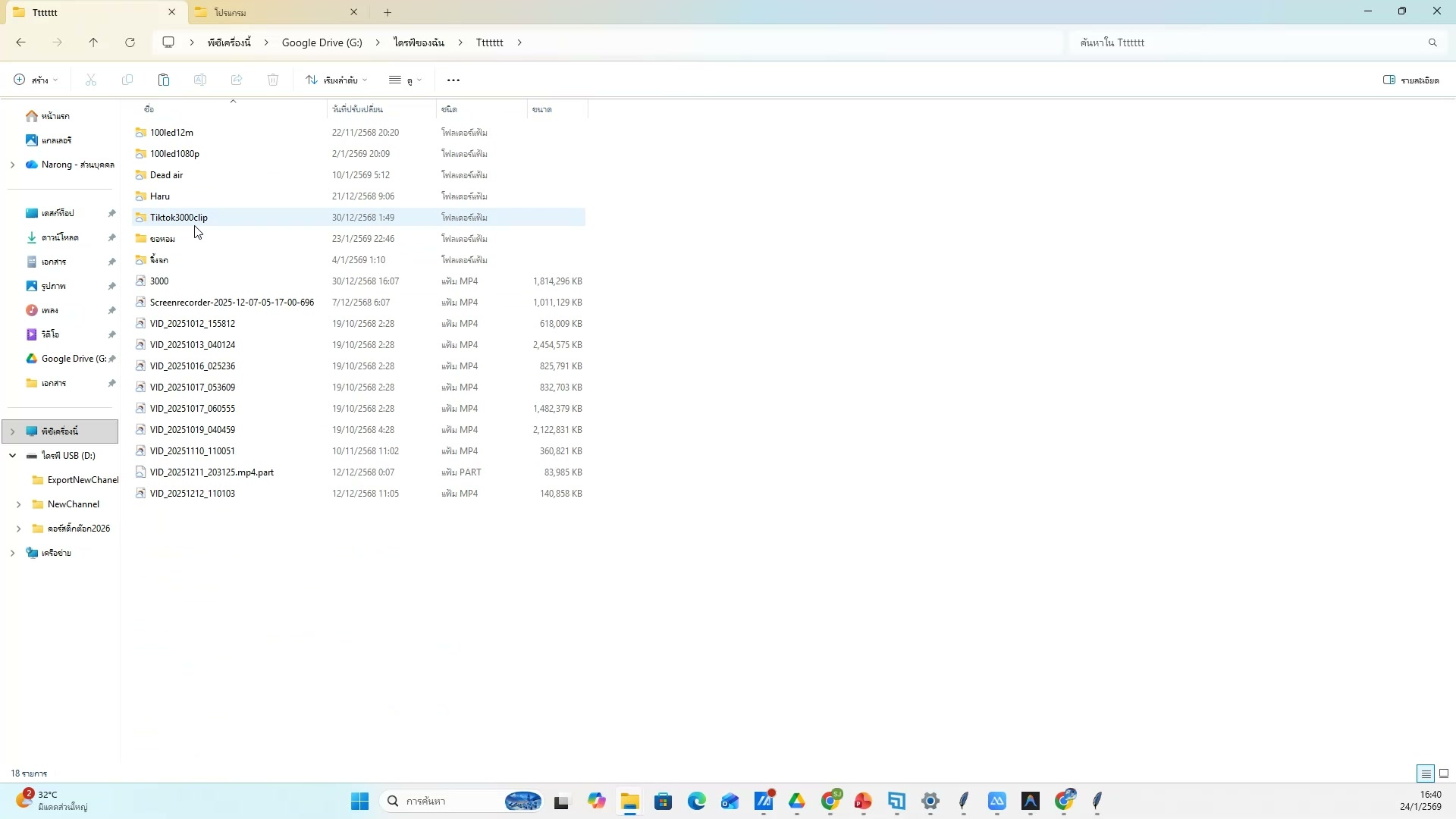Click the Google Drive (G:) breadcrumb segment
1456x819 pixels.
point(322,42)
